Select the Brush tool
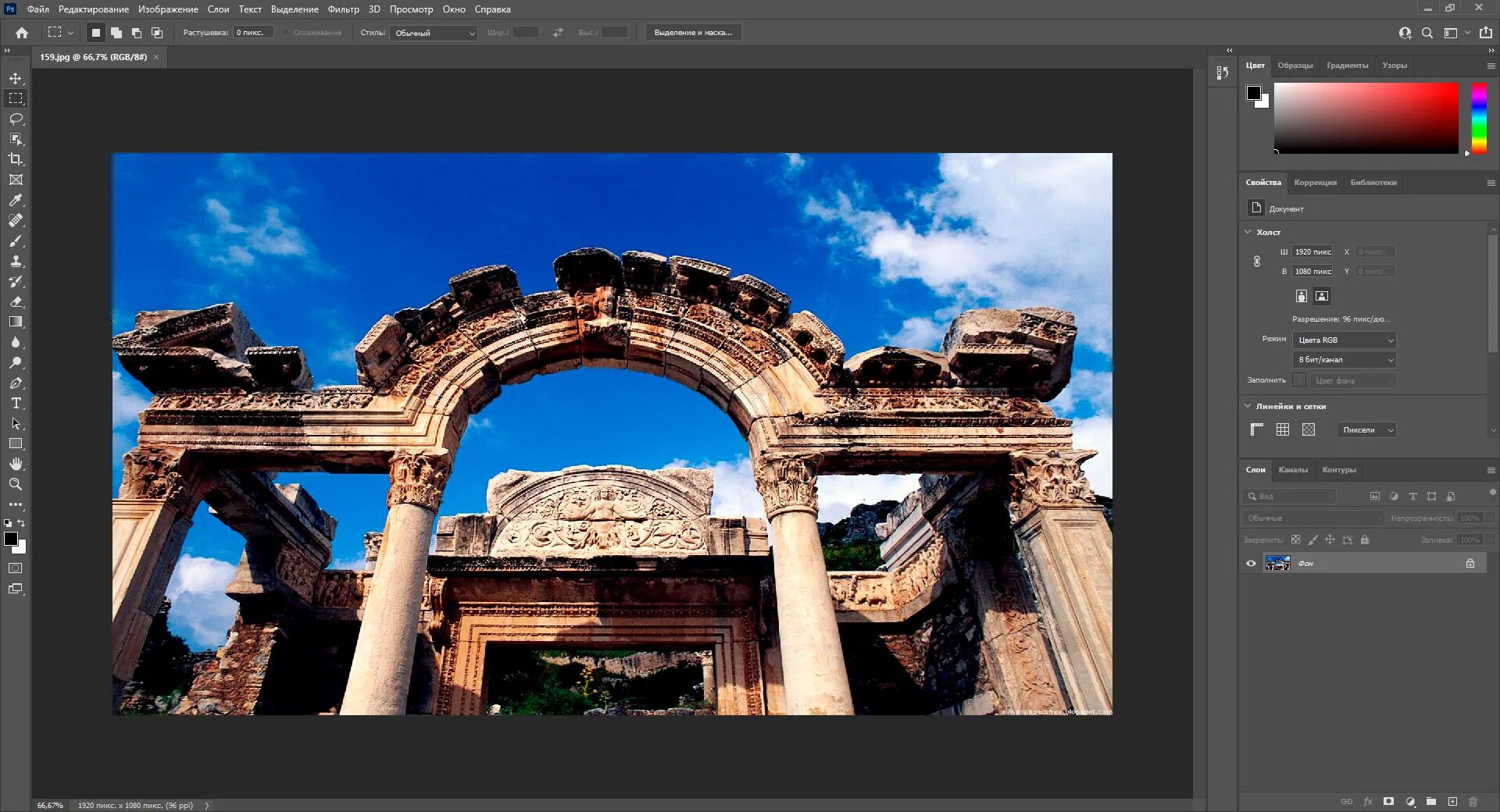 point(16,240)
